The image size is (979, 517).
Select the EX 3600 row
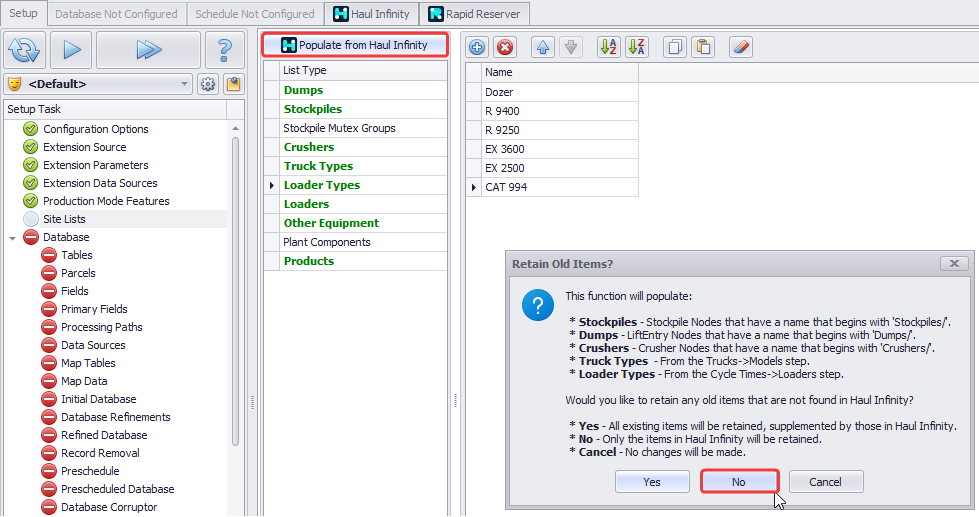point(559,149)
